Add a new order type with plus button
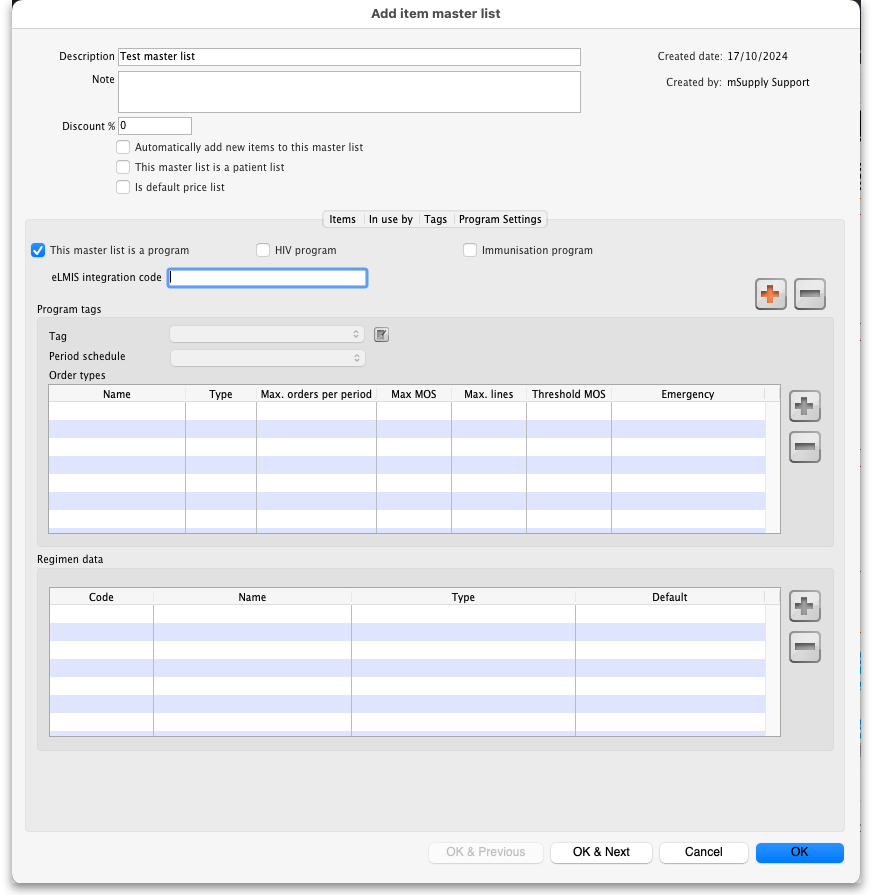This screenshot has height=895, width=873. click(x=805, y=406)
